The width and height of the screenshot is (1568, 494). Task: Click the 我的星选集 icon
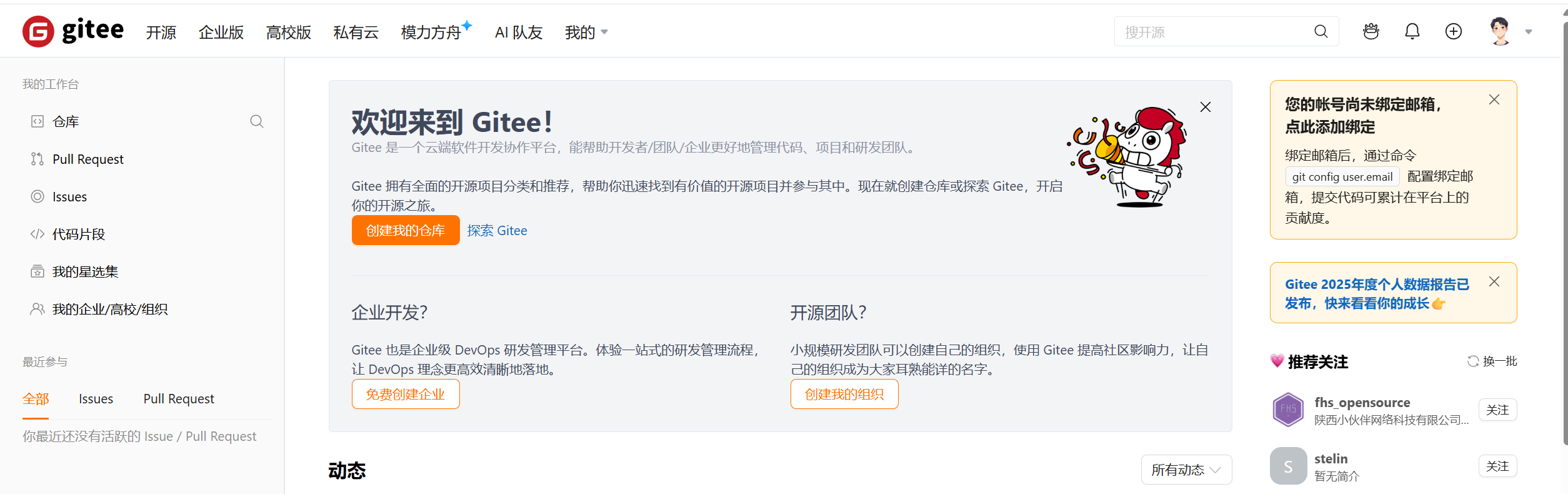37,271
